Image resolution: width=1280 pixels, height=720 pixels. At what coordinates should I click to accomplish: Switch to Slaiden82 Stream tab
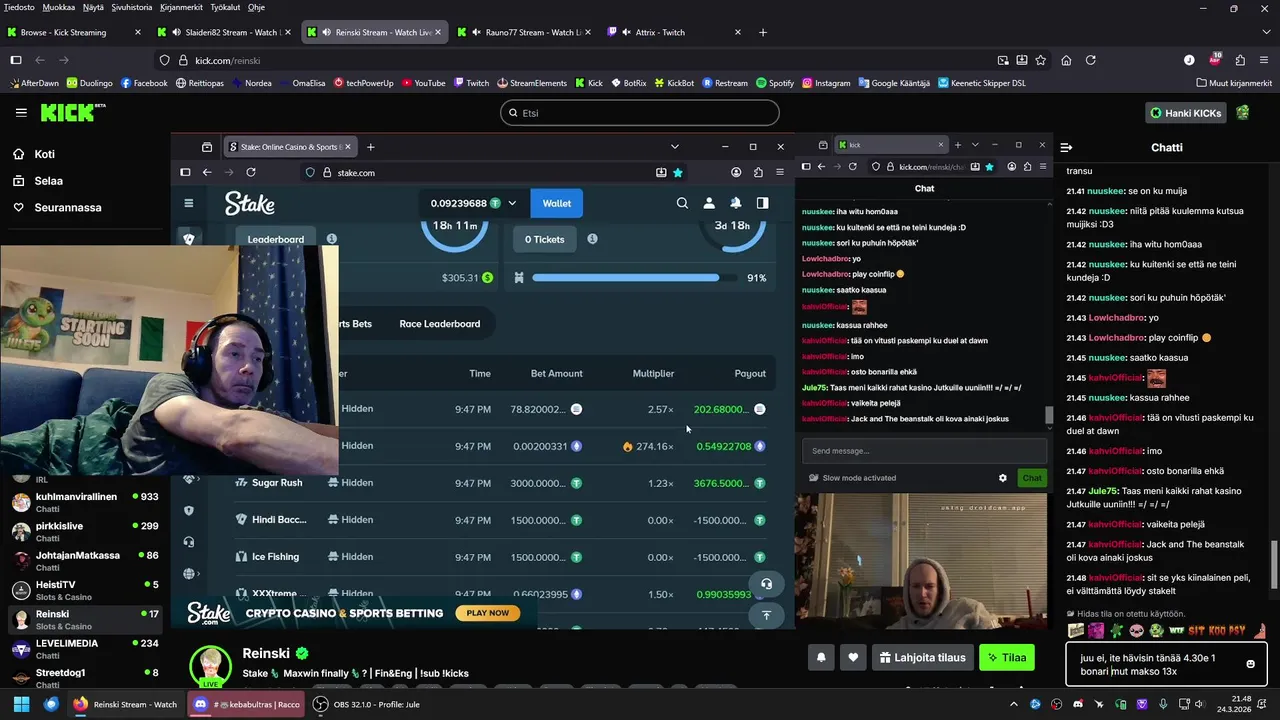(x=224, y=32)
